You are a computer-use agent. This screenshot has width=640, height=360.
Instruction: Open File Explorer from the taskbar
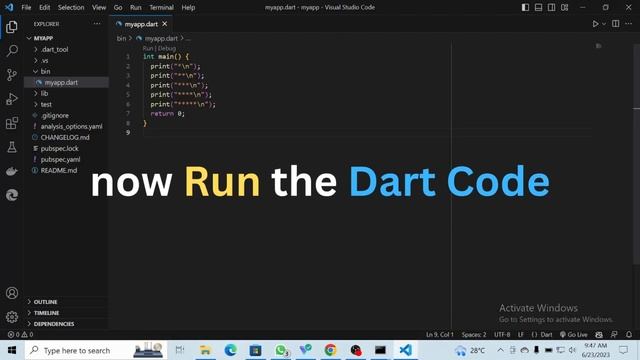[205, 350]
